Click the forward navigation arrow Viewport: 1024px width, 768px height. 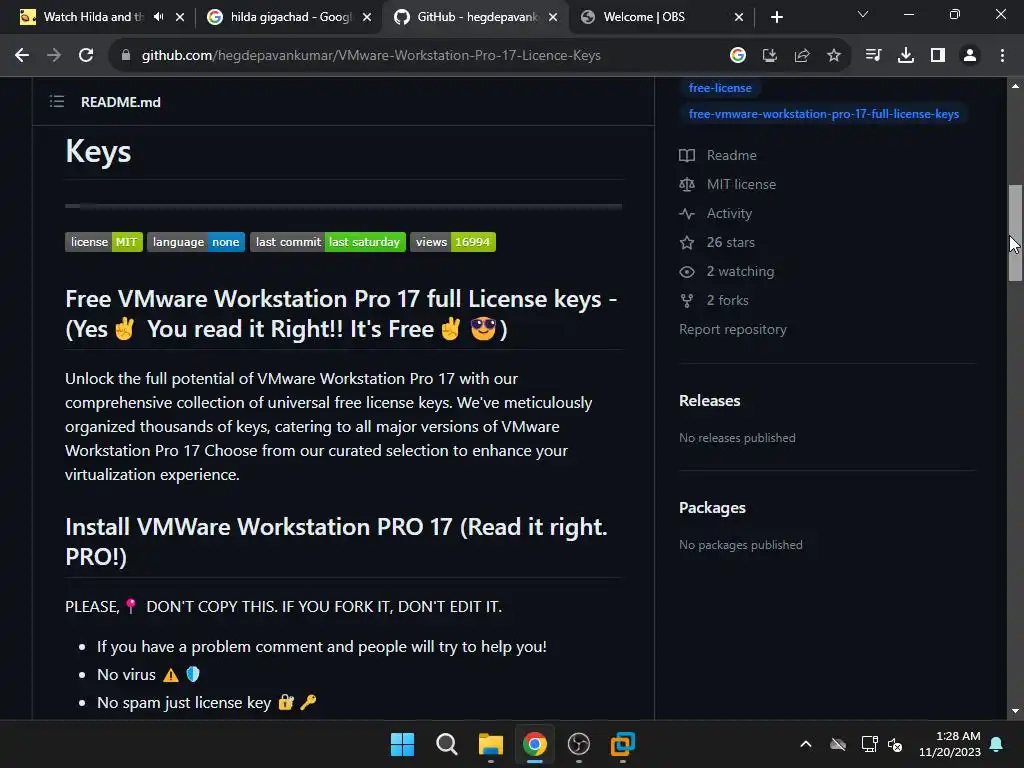54,56
